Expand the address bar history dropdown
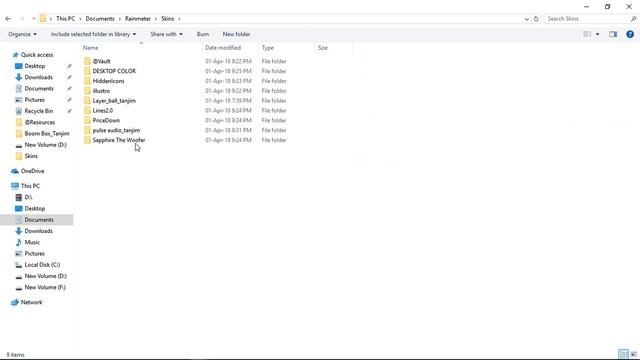Screen dimensions: 640x360 (527, 19)
